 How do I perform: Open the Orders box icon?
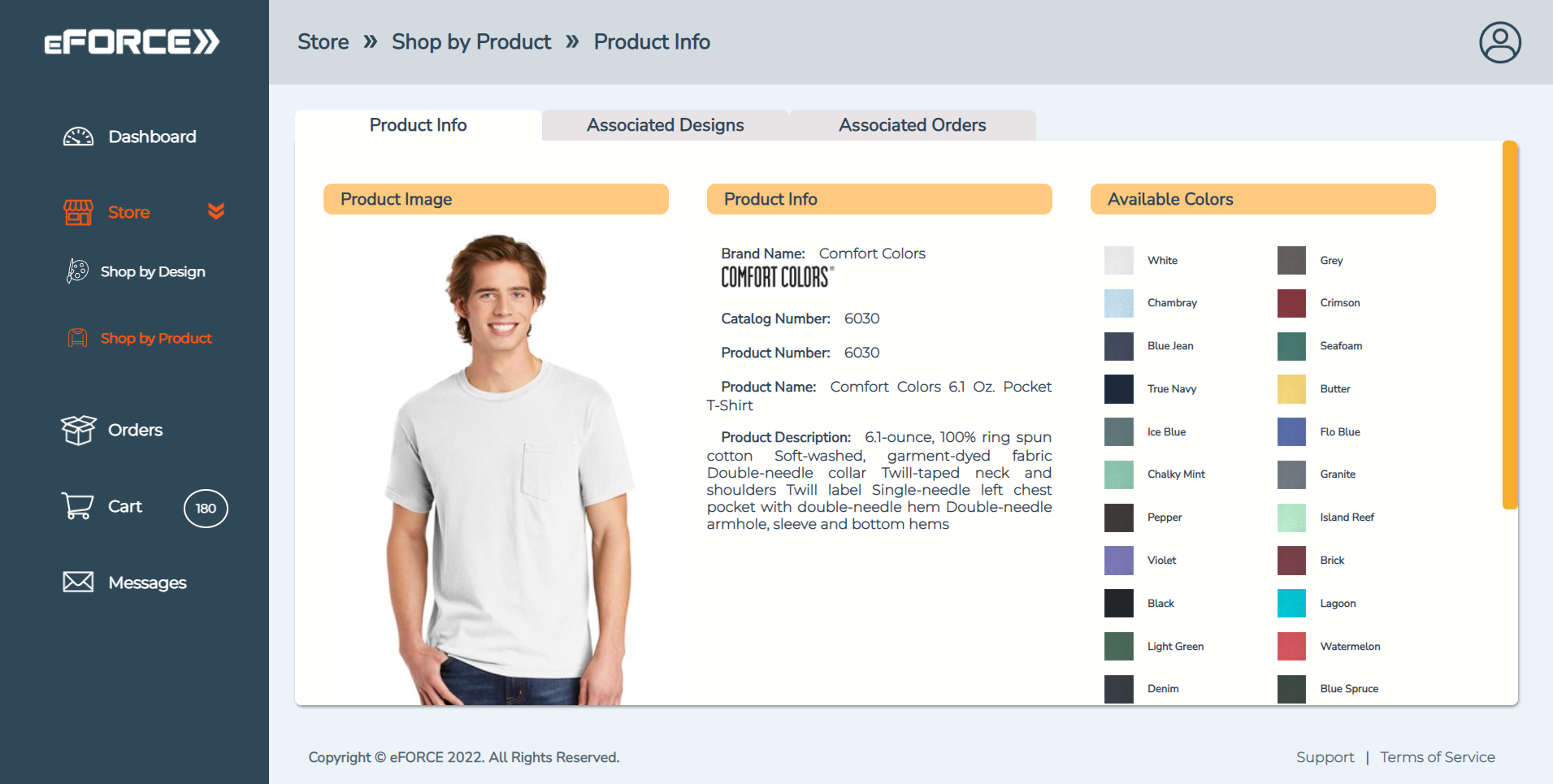(x=78, y=430)
